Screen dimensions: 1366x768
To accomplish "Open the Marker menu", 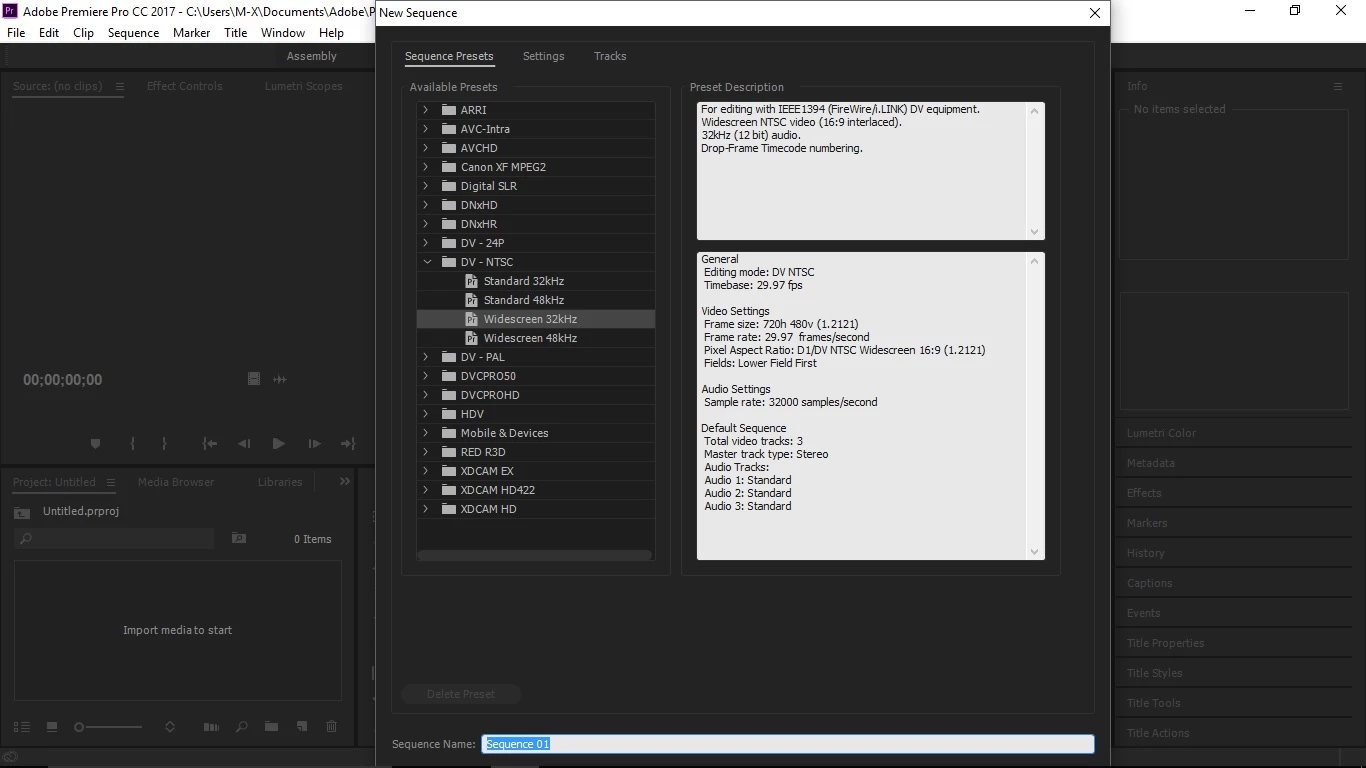I will [x=191, y=33].
